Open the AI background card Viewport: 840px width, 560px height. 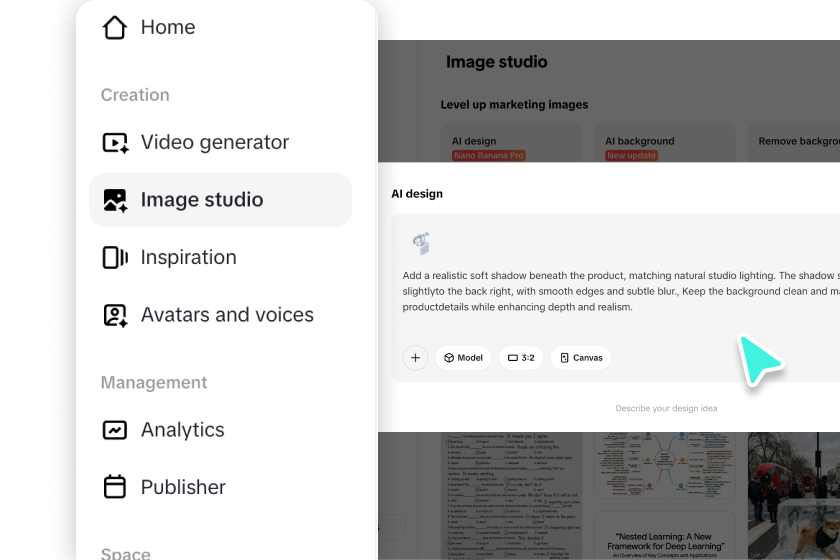[x=665, y=143]
